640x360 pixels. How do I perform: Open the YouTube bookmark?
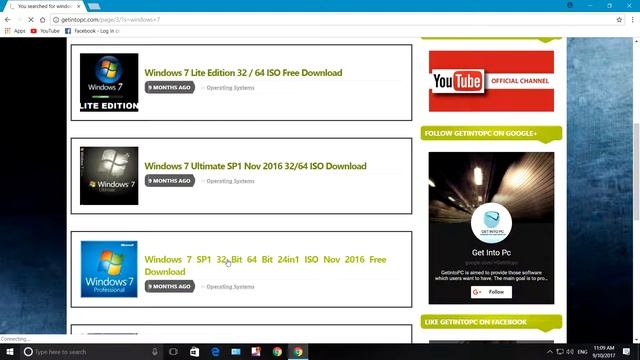(x=45, y=31)
